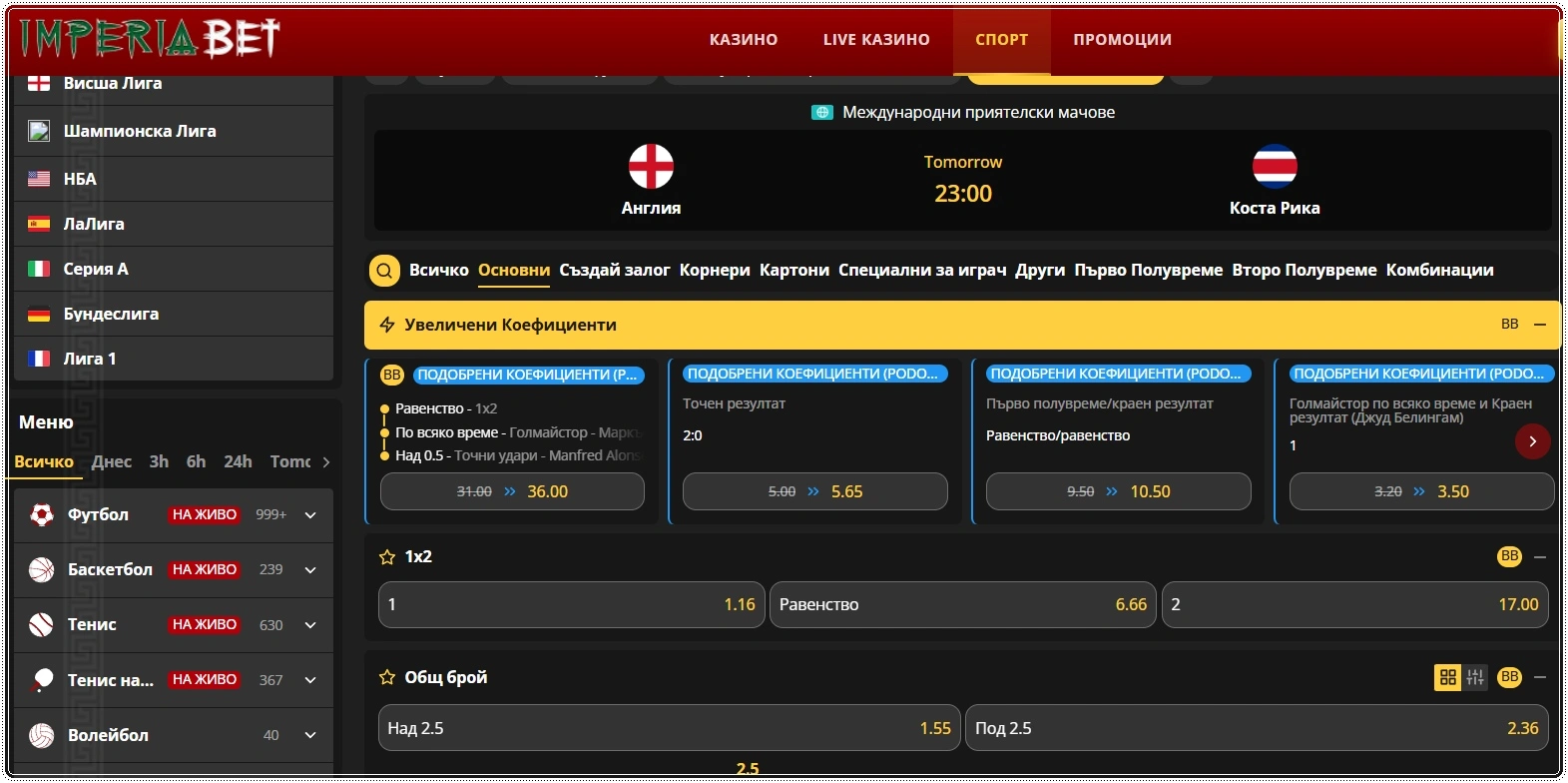Open the LIVE КАЗИНО menu item
Screen dimensions: 1568x783
coord(876,40)
